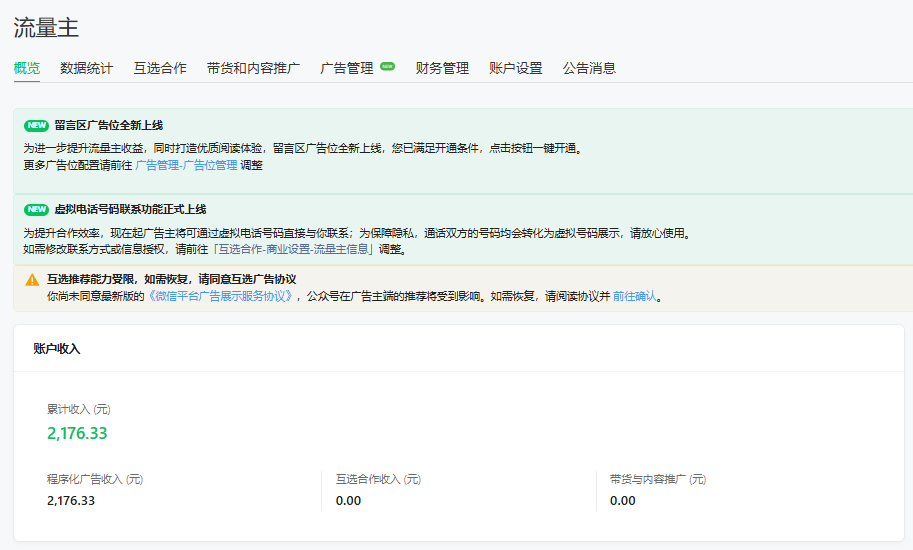View the 公告消息 tab
Screen dimensions: 913x550
[589, 68]
